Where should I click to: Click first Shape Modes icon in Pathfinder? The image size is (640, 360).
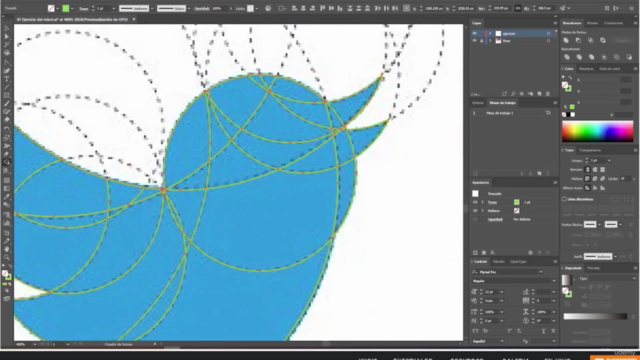566,40
